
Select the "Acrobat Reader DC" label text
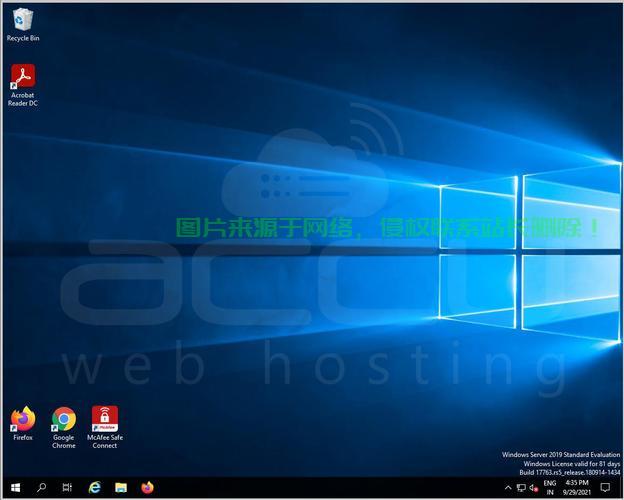[23, 99]
